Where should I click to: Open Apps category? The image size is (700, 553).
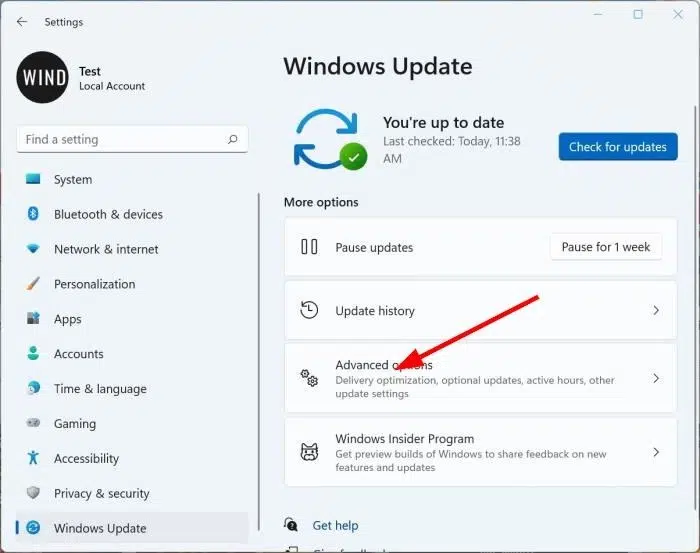point(132,319)
